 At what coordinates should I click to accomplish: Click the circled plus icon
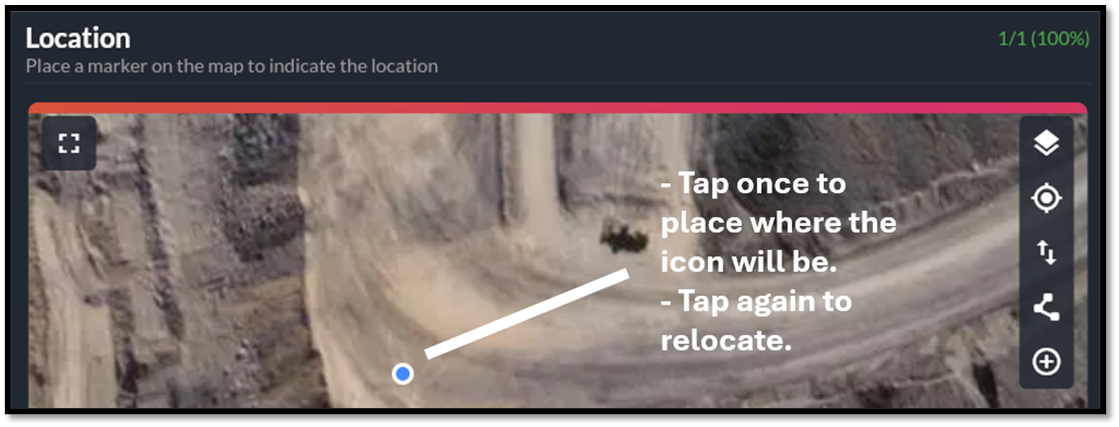tap(1046, 362)
